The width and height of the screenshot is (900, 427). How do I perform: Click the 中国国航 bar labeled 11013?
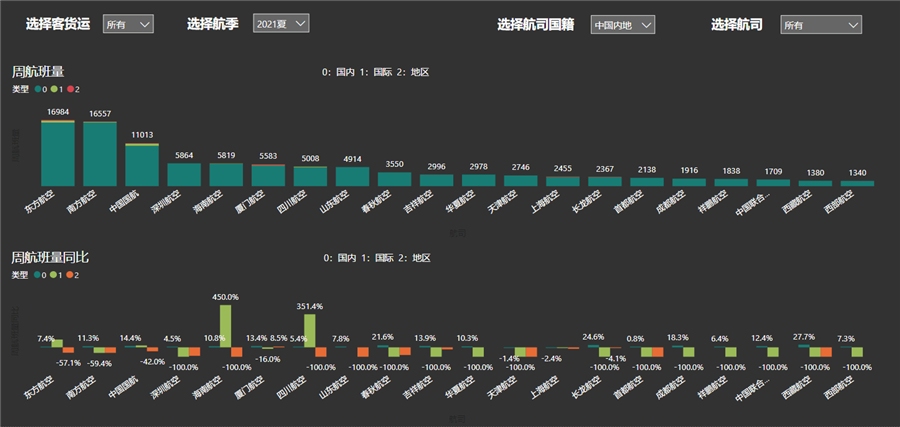142,166
